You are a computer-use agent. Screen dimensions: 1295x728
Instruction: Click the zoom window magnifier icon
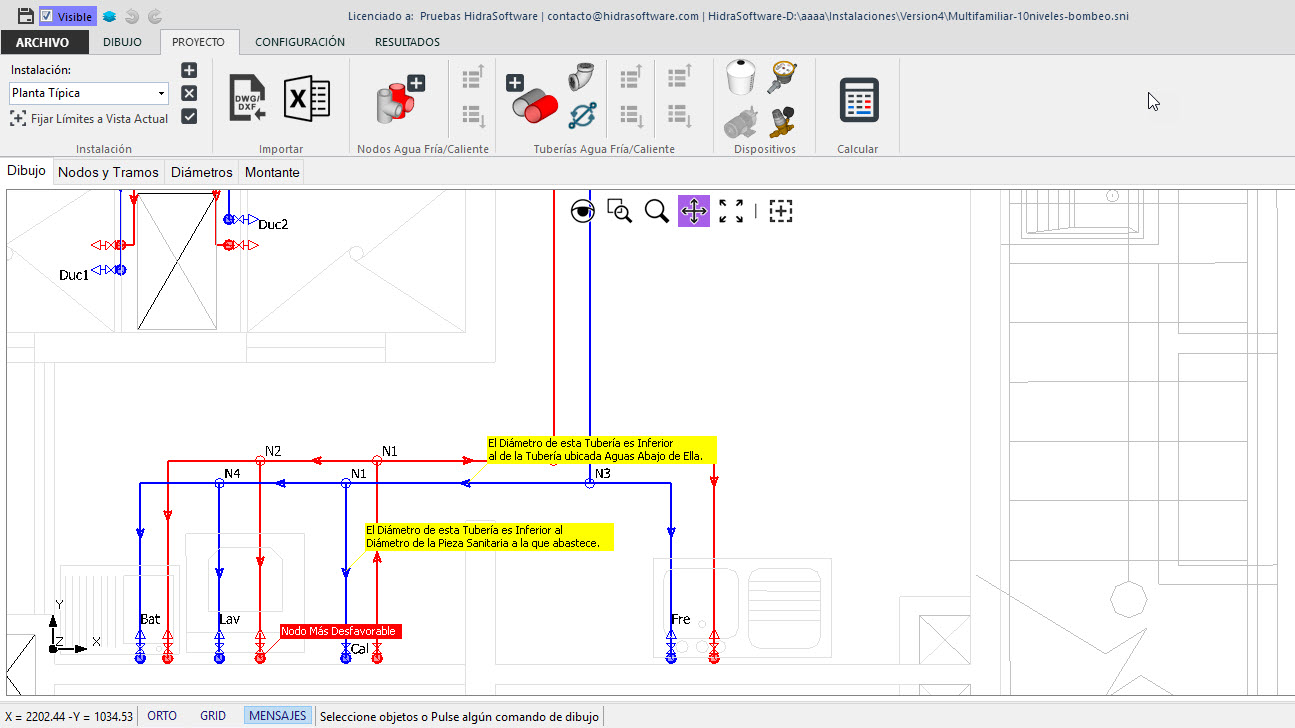[620, 211]
